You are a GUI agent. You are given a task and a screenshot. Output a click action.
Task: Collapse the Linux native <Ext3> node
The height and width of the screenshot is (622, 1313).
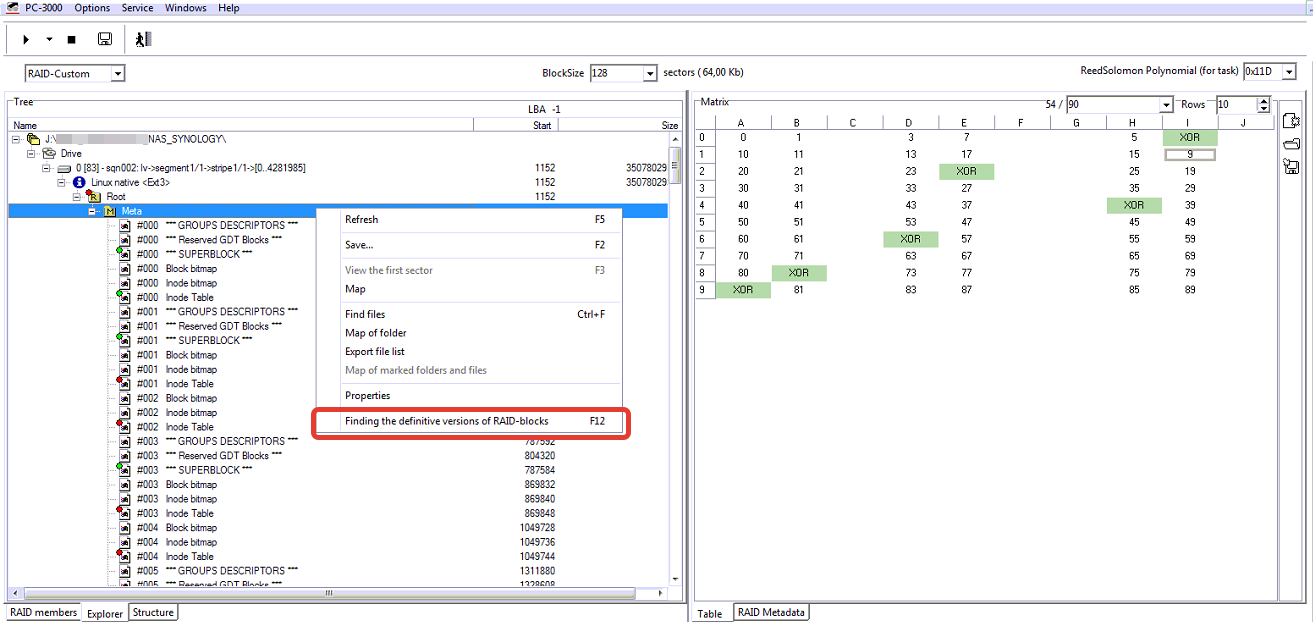(x=62, y=183)
